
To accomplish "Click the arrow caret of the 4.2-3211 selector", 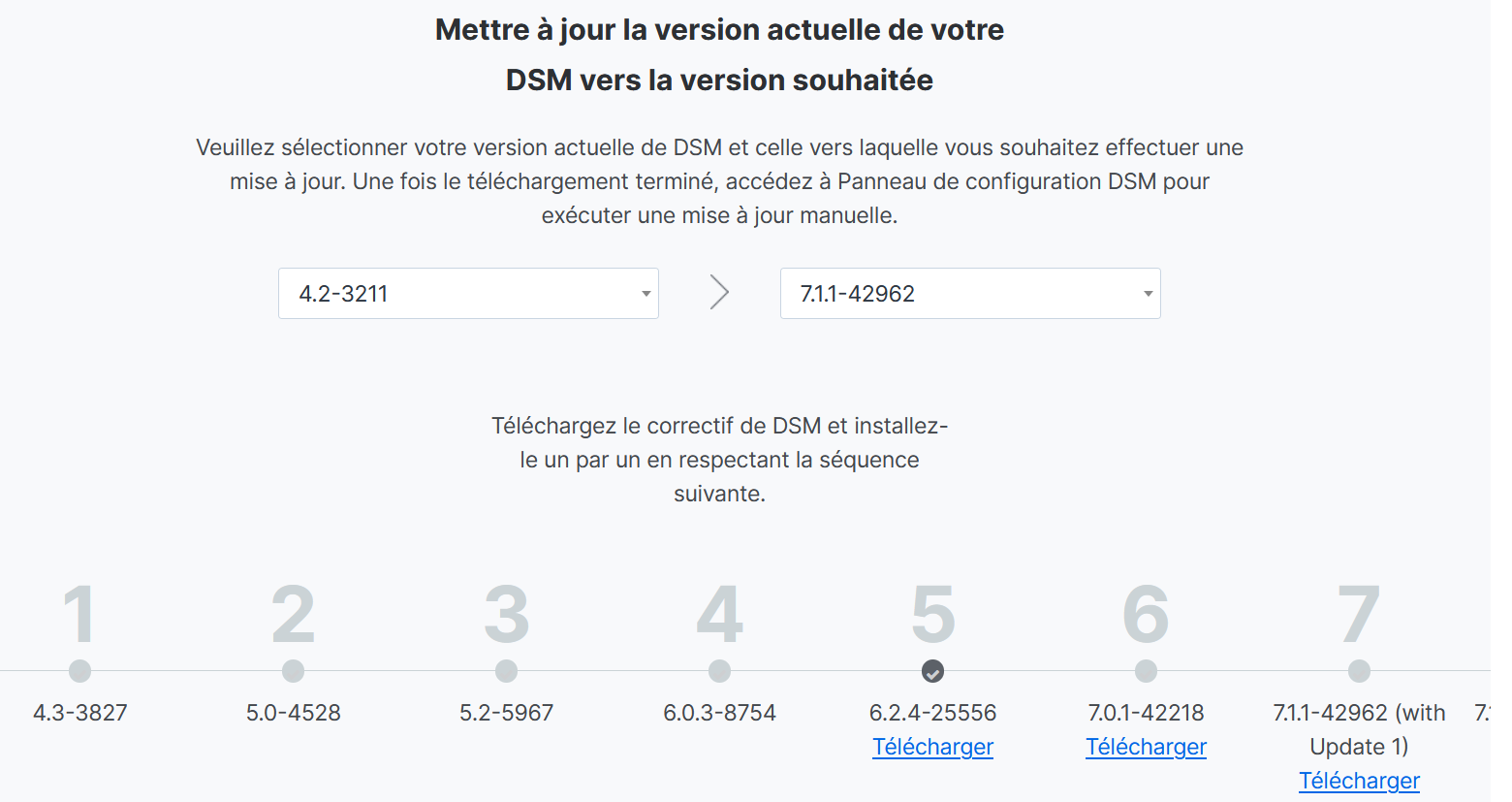I will pos(646,294).
